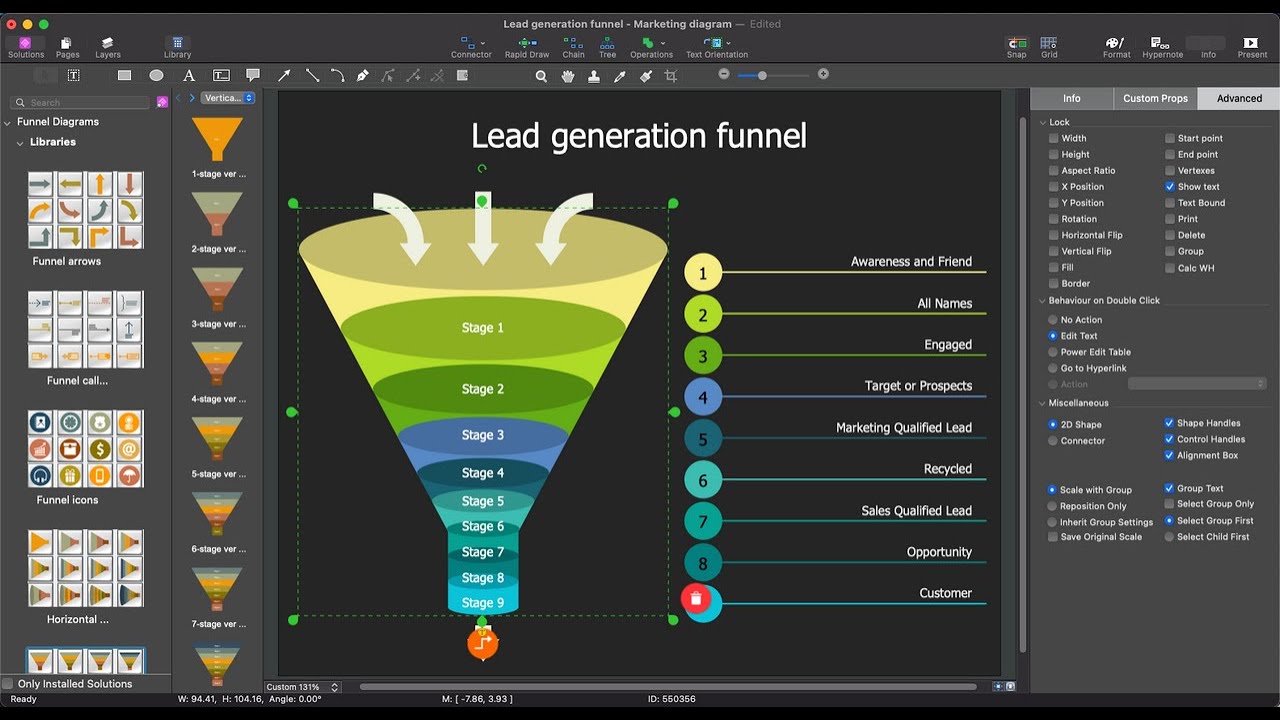Select the Pen drawing tool
Image resolution: width=1280 pixels, height=720 pixels.
click(x=362, y=75)
